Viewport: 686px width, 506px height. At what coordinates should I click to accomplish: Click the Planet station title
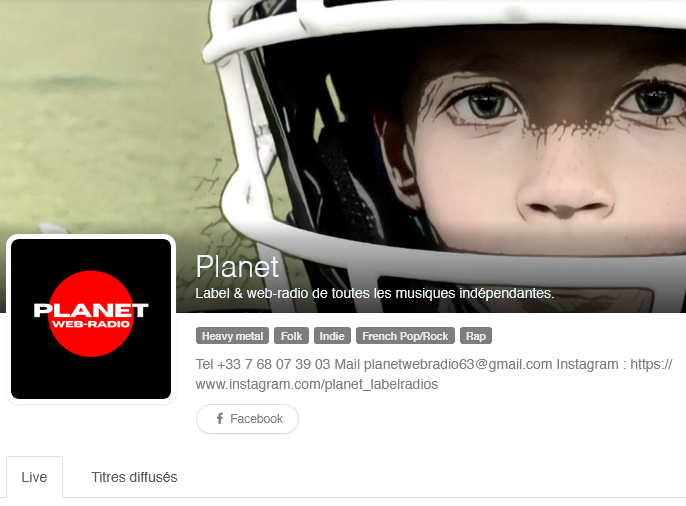point(237,266)
